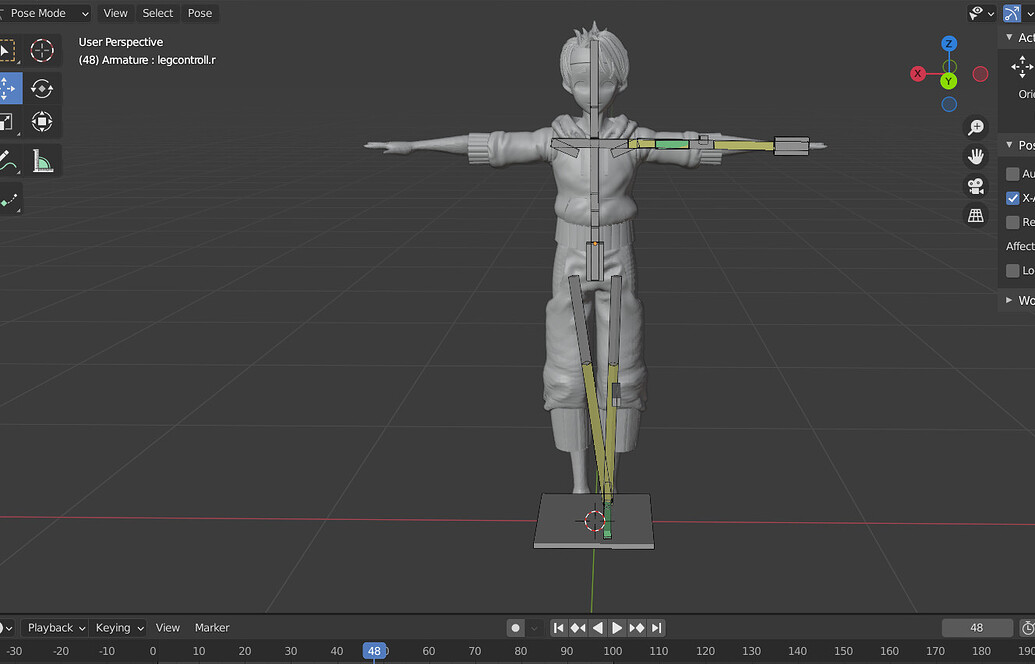Click the current frame field showing 48
Image resolution: width=1035 pixels, height=664 pixels.
[977, 628]
